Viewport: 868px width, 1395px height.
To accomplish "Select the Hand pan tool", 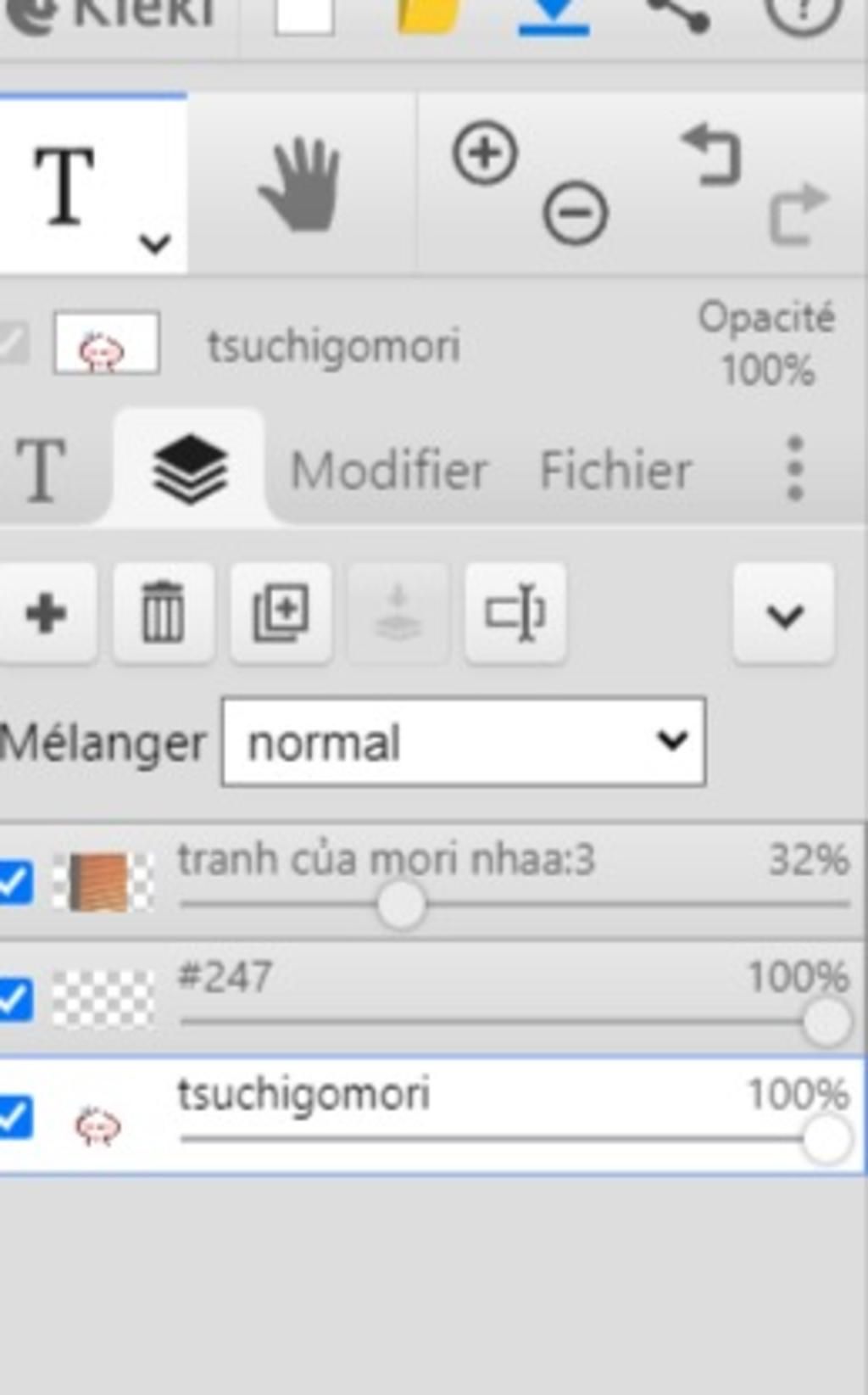I will (301, 184).
